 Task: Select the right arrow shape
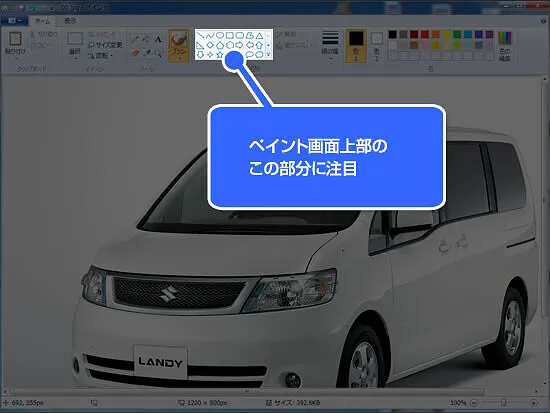pos(240,45)
